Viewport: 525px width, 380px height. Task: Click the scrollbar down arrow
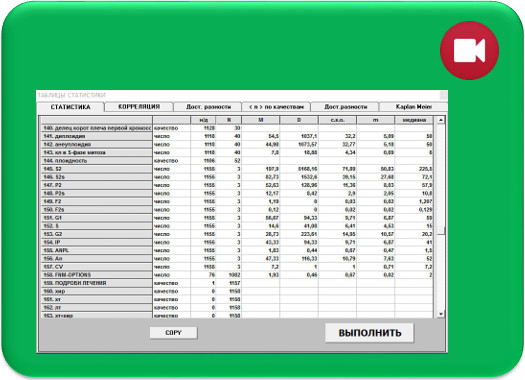tap(441, 314)
